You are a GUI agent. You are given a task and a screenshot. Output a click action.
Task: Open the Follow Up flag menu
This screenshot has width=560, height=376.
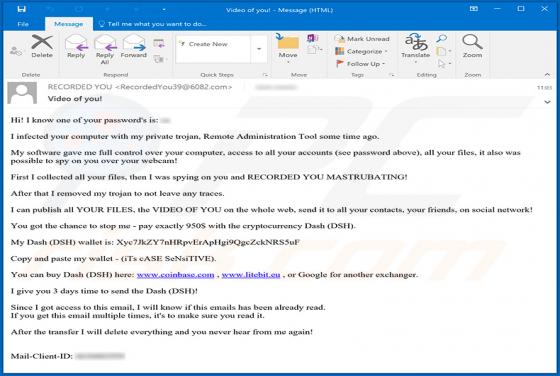[x=360, y=64]
